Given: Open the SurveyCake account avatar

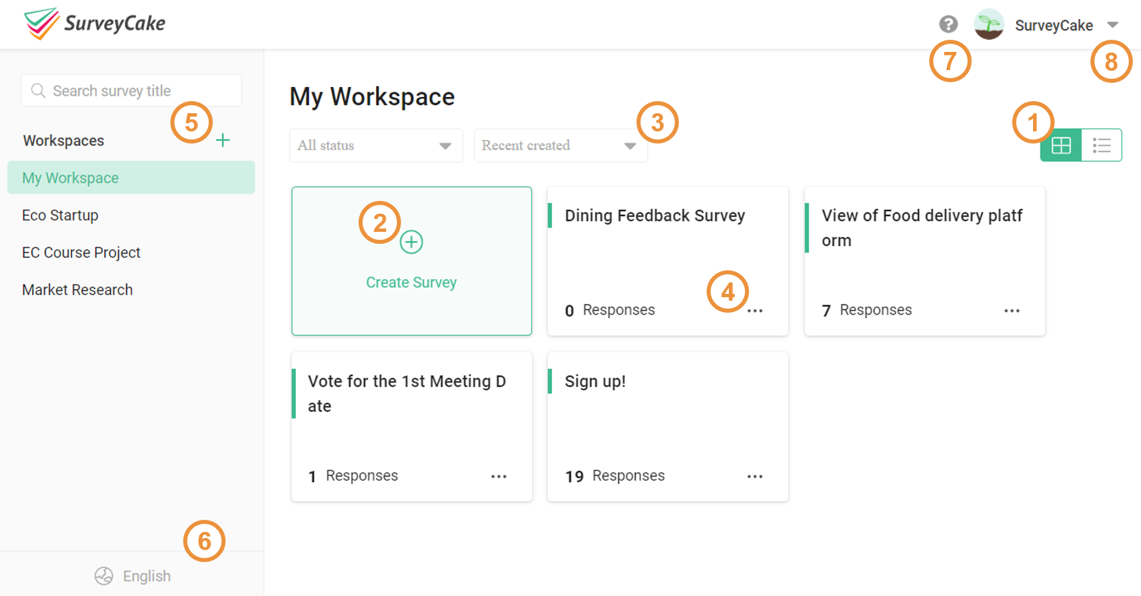Looking at the screenshot, I should [988, 24].
